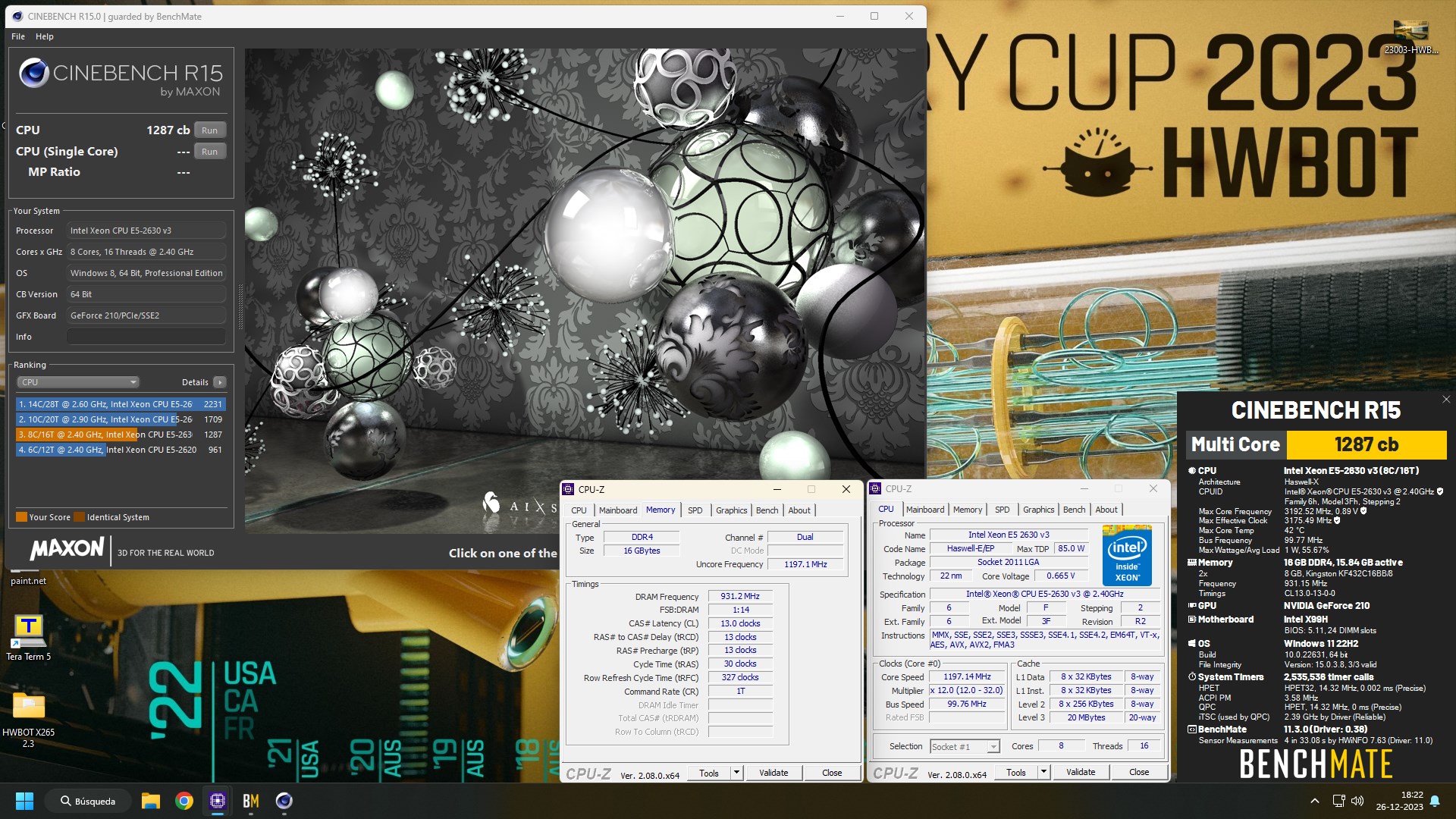Select the paint.net desktop shortcut label
Image resolution: width=1456 pixels, height=819 pixels.
tap(29, 581)
